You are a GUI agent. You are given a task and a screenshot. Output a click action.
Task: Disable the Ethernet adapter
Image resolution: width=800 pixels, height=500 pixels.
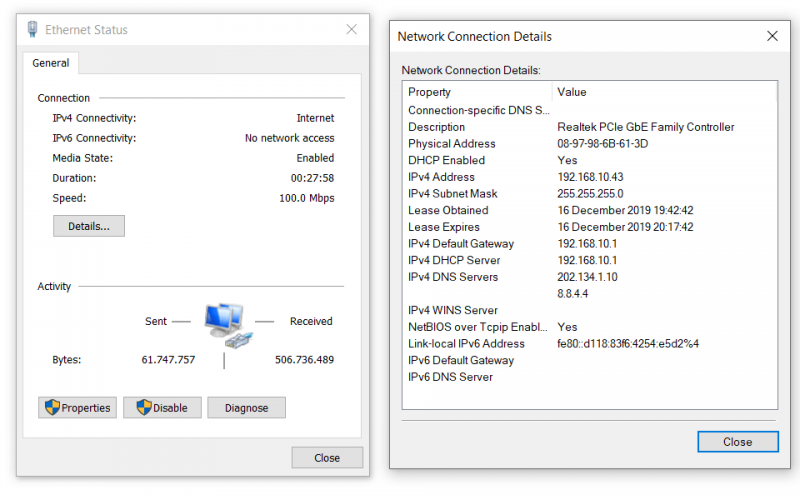(162, 408)
